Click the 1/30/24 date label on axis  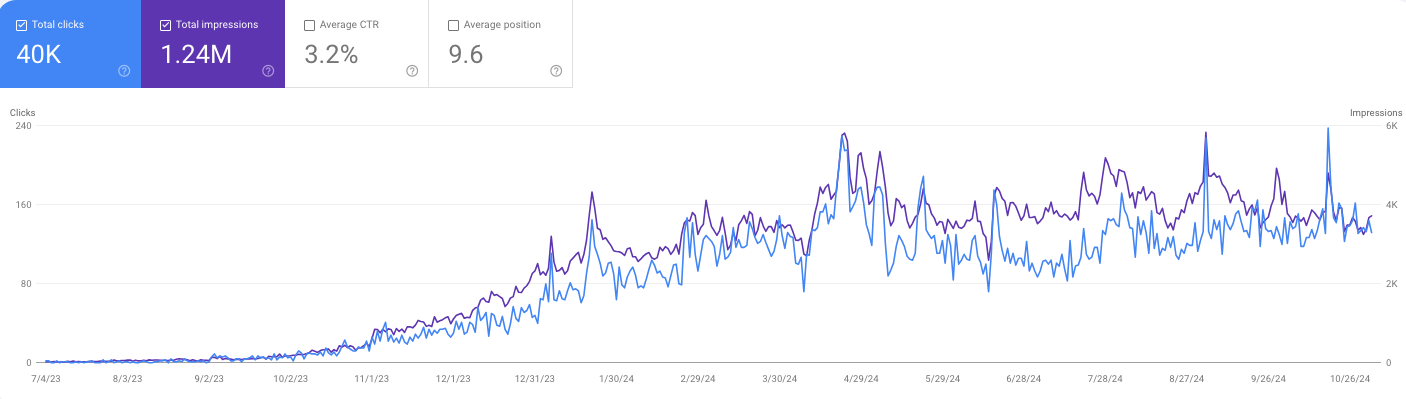(616, 379)
